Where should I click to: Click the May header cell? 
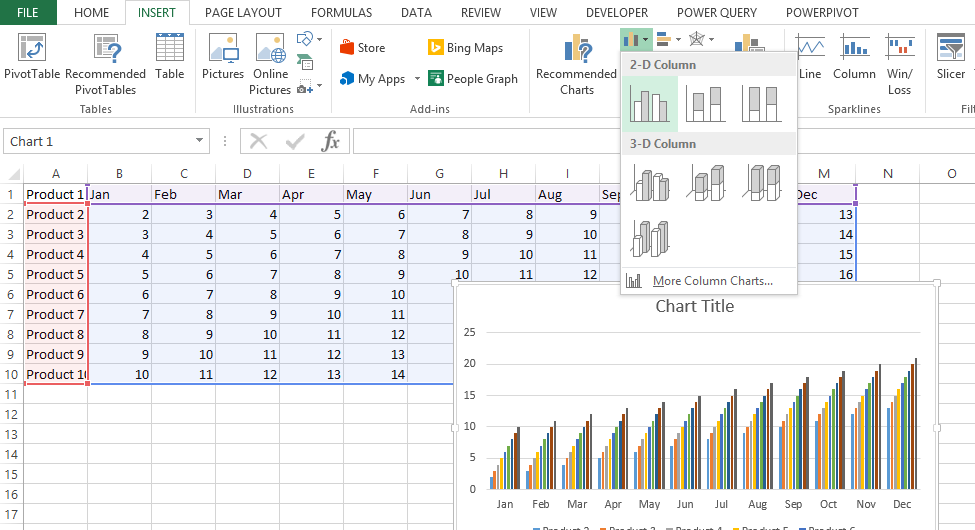(376, 194)
